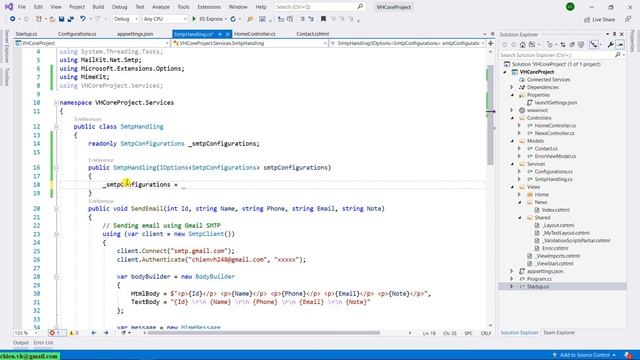The image size is (640, 360).
Task: Click the '3 references' CodeLens link
Action: (88, 119)
